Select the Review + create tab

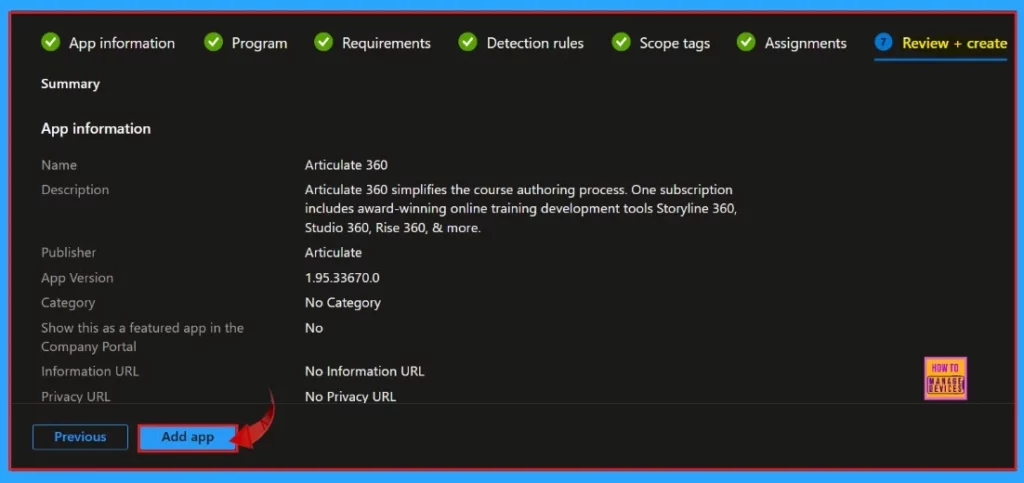pos(954,43)
